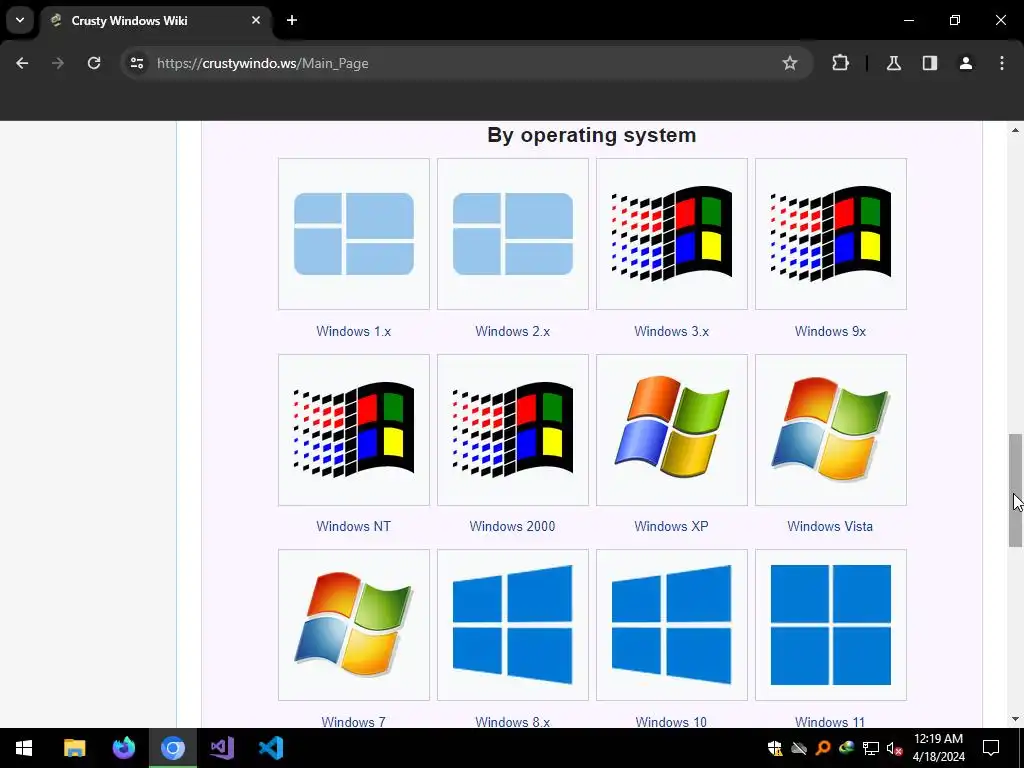Image resolution: width=1024 pixels, height=768 pixels.
Task: Close the Crusty Windows Wiki tab
Action: pos(256,20)
